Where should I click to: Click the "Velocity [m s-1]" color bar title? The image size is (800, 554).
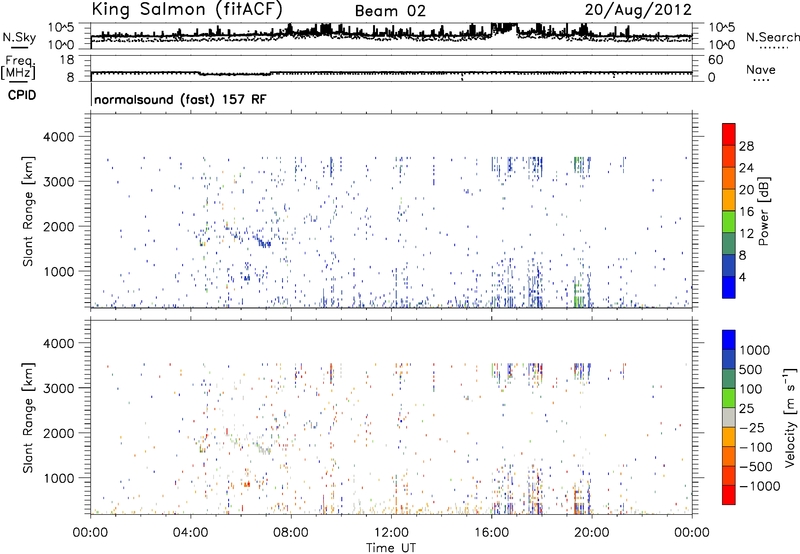click(x=790, y=417)
